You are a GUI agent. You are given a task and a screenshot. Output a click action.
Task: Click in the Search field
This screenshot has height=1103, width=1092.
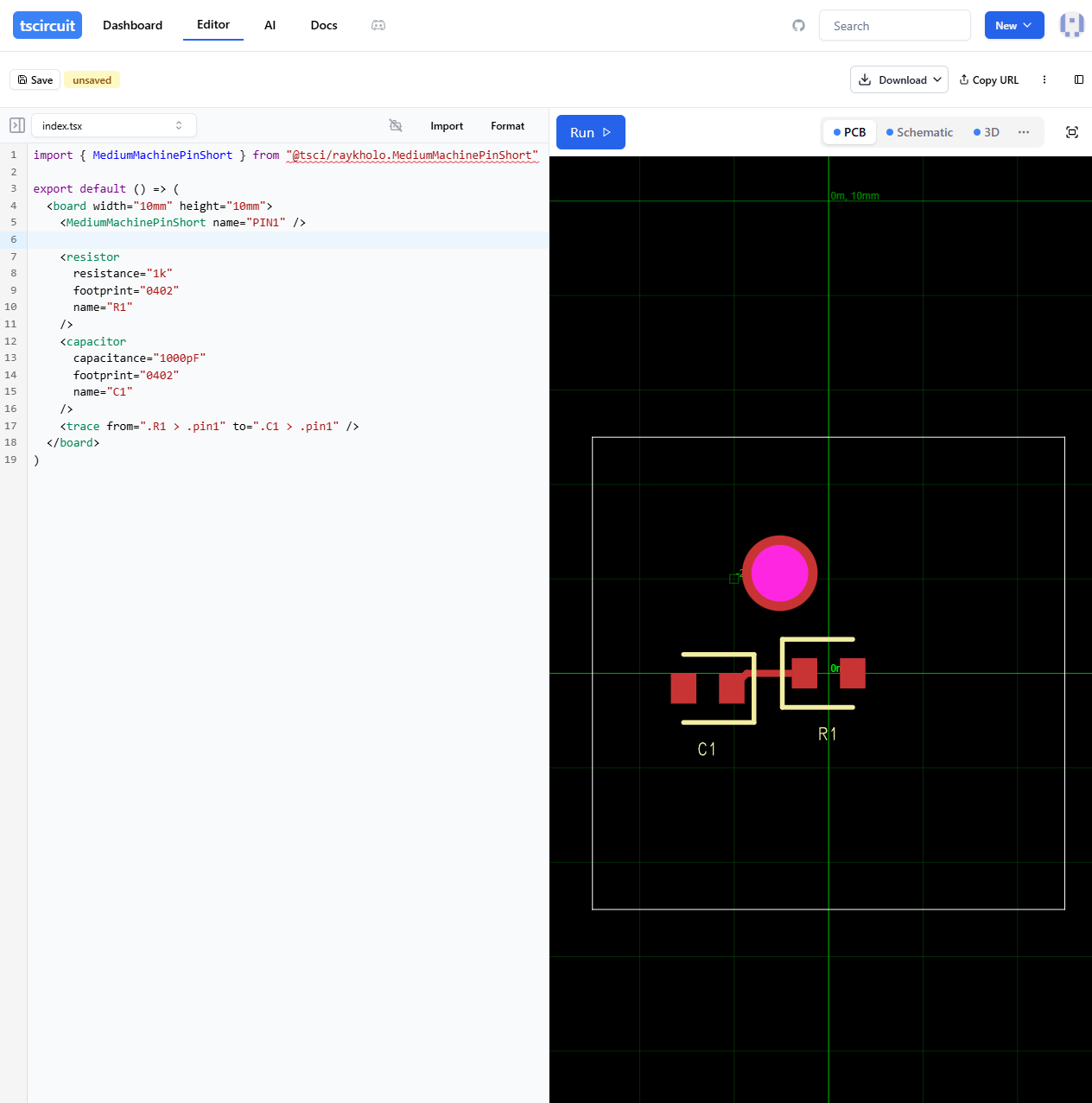[894, 26]
